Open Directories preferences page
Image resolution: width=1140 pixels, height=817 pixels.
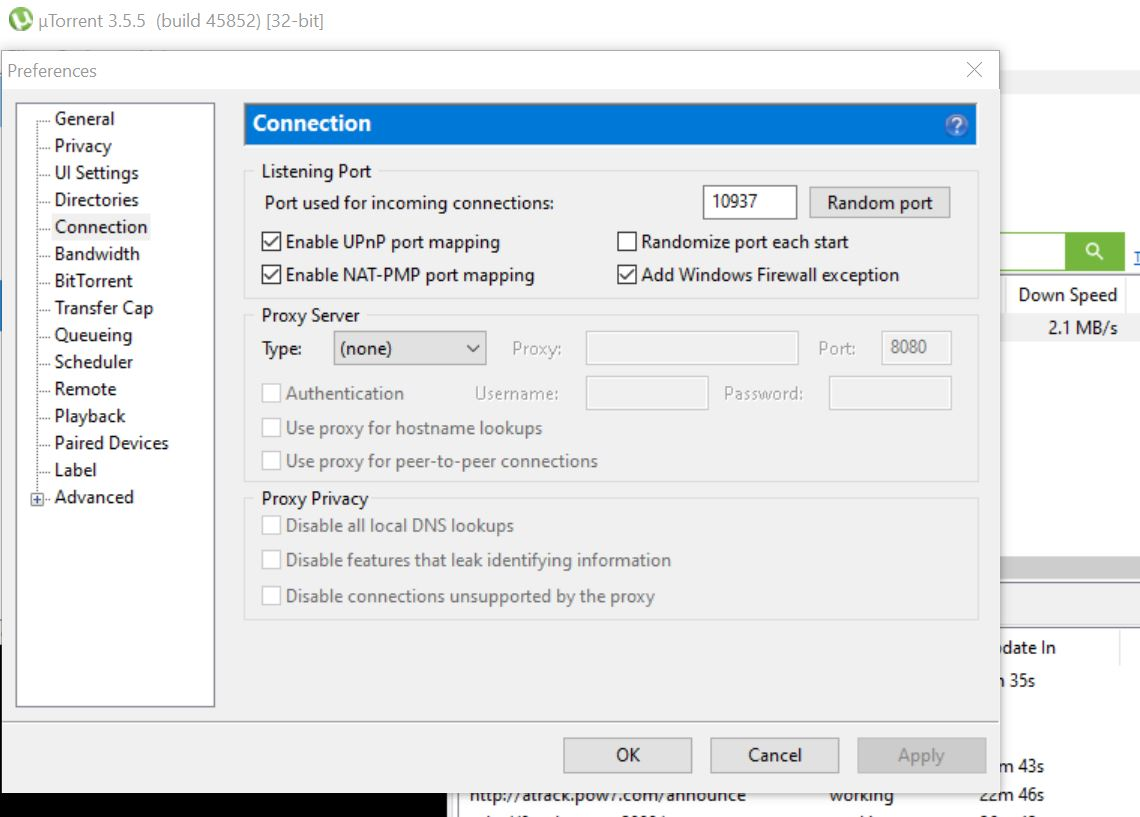[96, 200]
